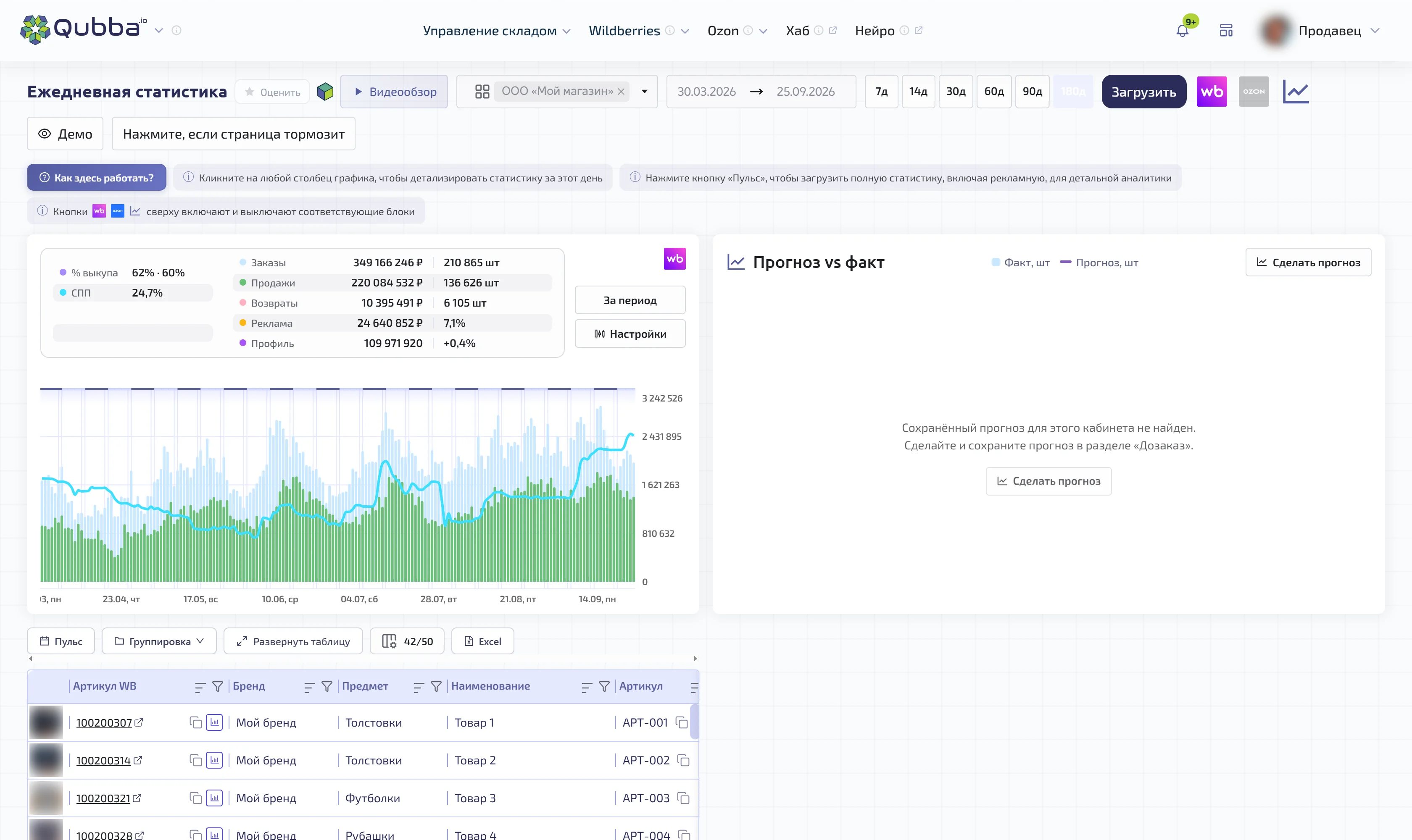The image size is (1412, 840).
Task: Export table to Excel
Action: [482, 641]
